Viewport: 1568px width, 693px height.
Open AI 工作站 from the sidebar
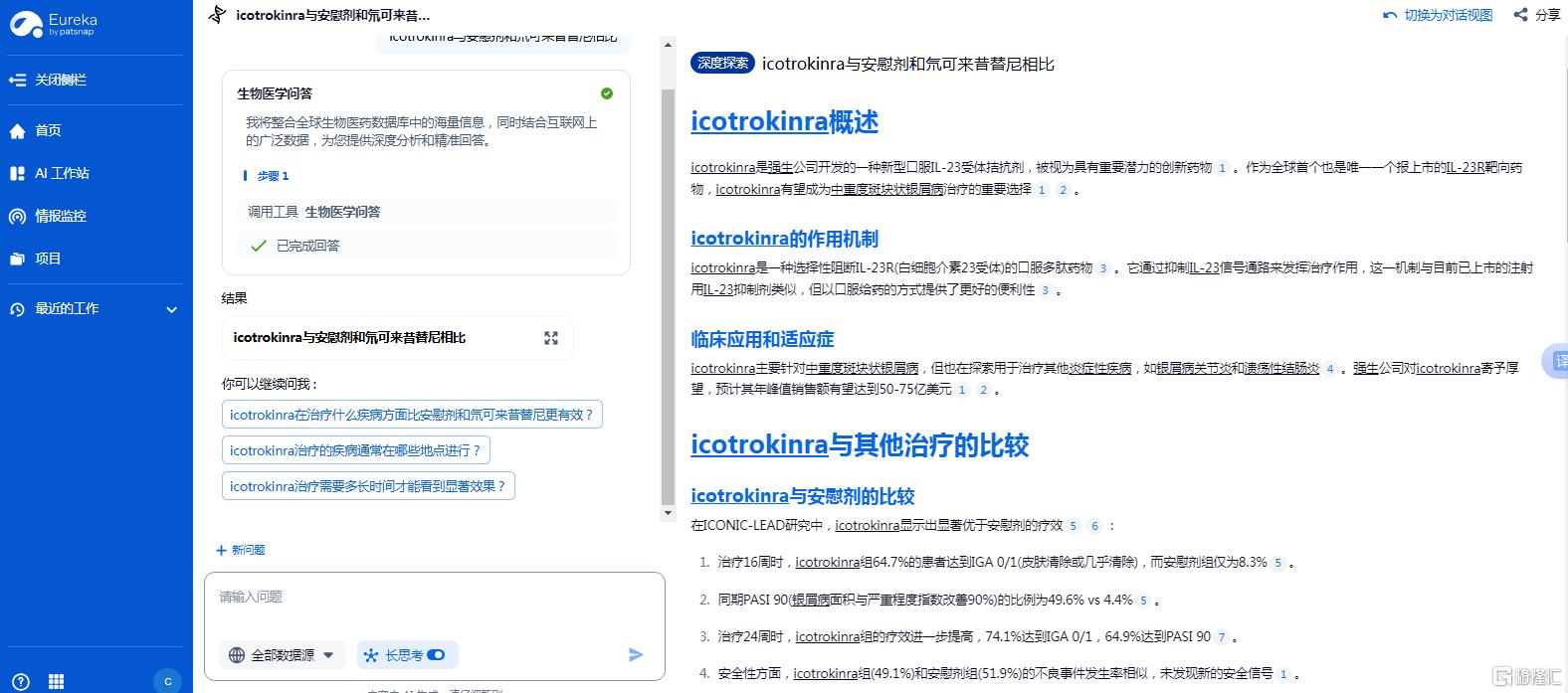(x=61, y=173)
